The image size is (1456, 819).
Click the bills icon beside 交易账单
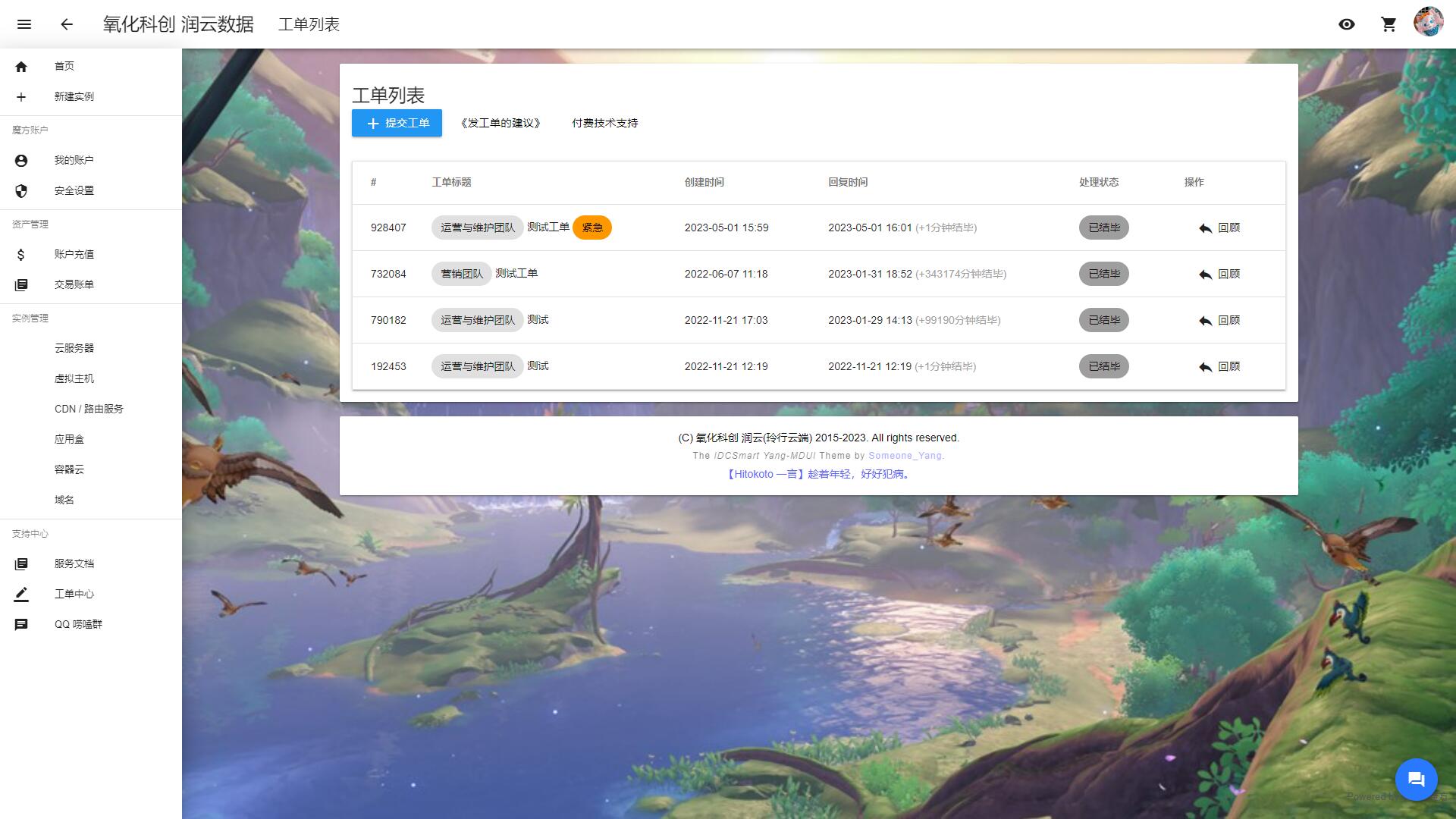21,285
